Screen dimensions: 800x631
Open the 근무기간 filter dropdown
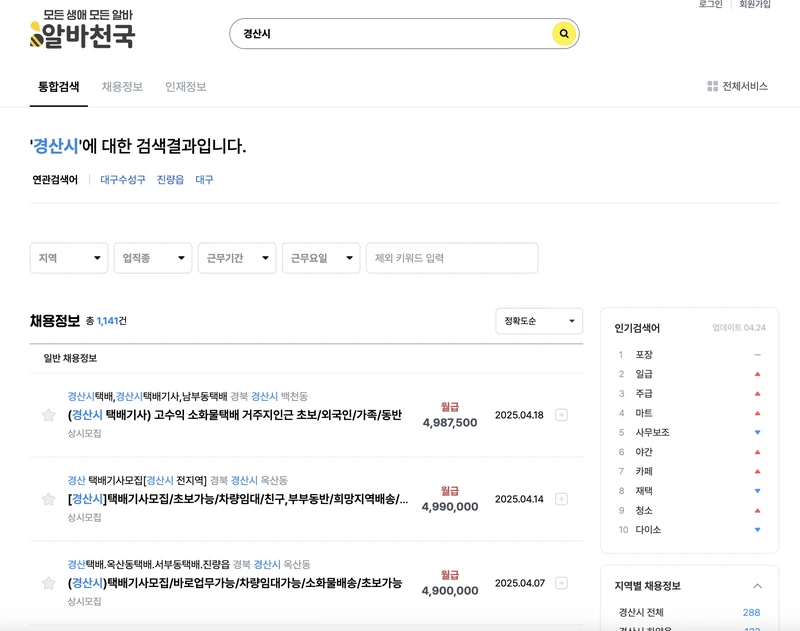coord(237,258)
